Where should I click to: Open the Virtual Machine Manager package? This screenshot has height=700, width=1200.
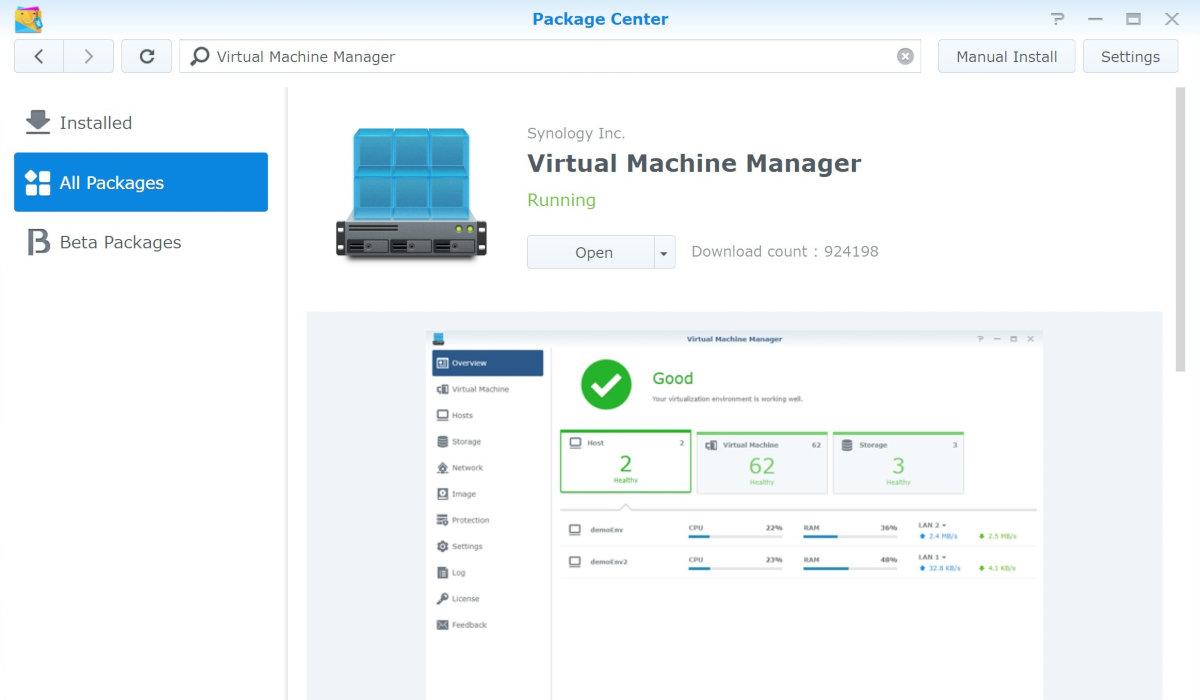592,253
